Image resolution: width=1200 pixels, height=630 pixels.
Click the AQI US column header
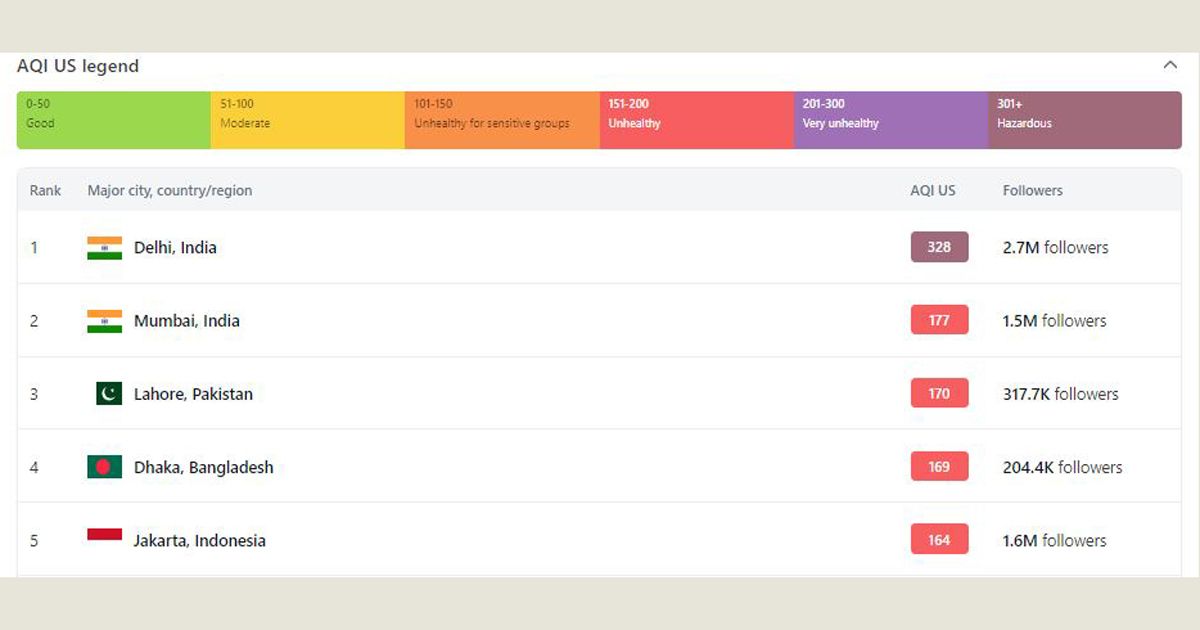(x=932, y=190)
